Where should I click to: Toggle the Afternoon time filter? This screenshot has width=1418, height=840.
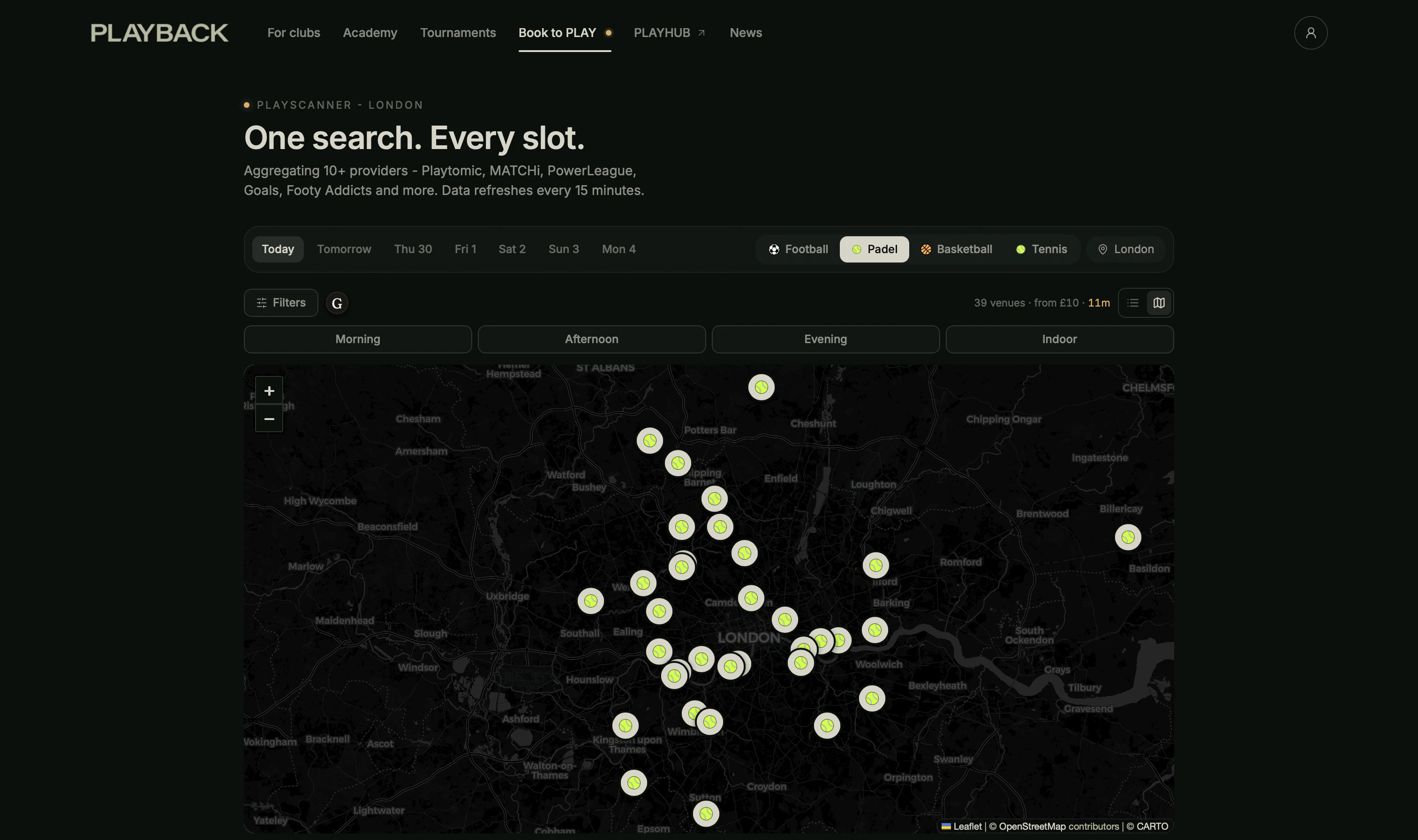click(591, 339)
